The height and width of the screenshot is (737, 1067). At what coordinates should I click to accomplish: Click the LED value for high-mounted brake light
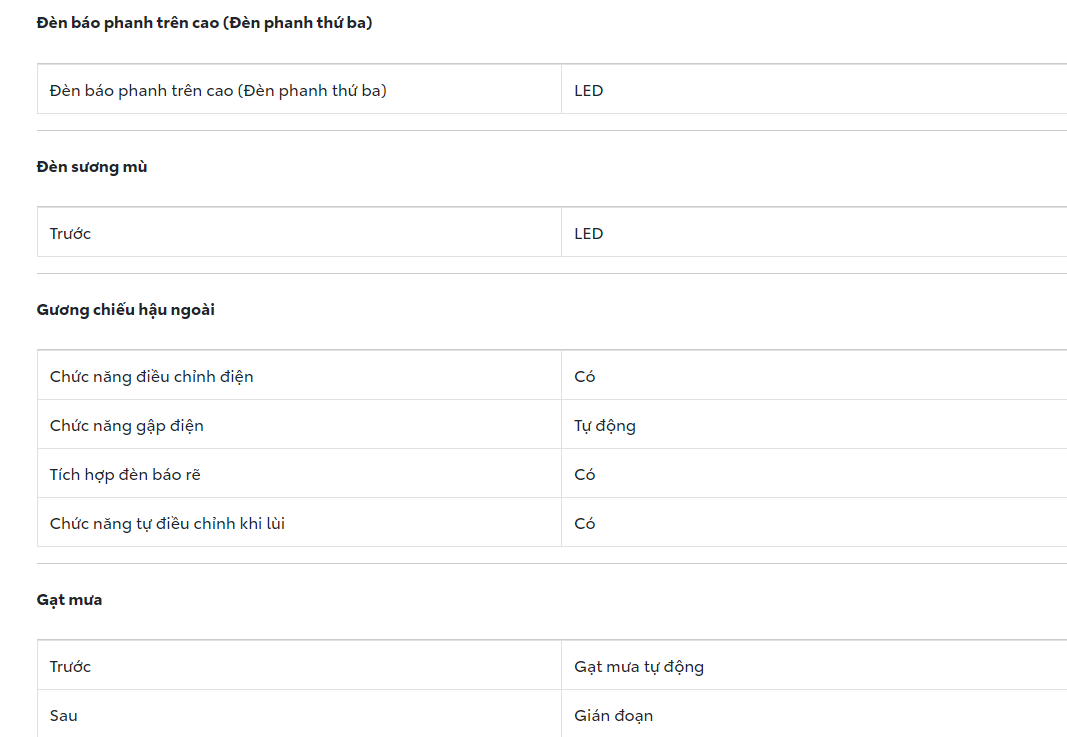(589, 91)
